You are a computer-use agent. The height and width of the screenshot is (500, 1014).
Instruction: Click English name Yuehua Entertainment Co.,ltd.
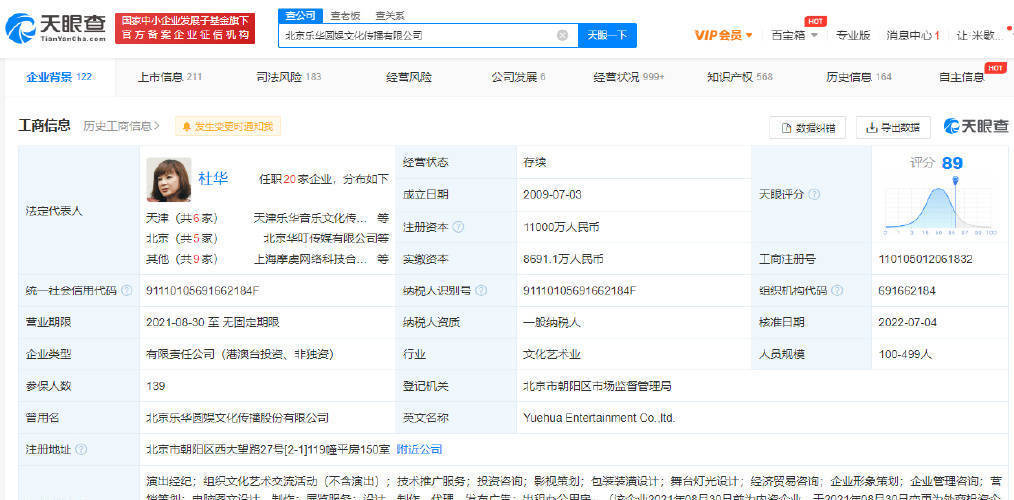(x=599, y=418)
